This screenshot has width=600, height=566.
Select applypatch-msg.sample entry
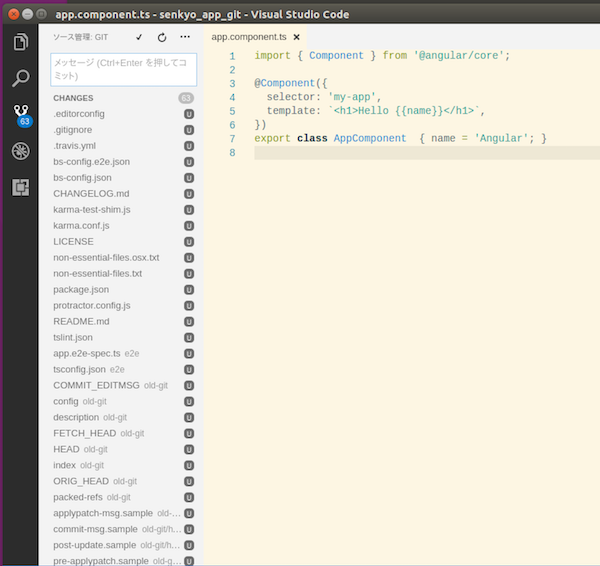[x=122, y=513]
